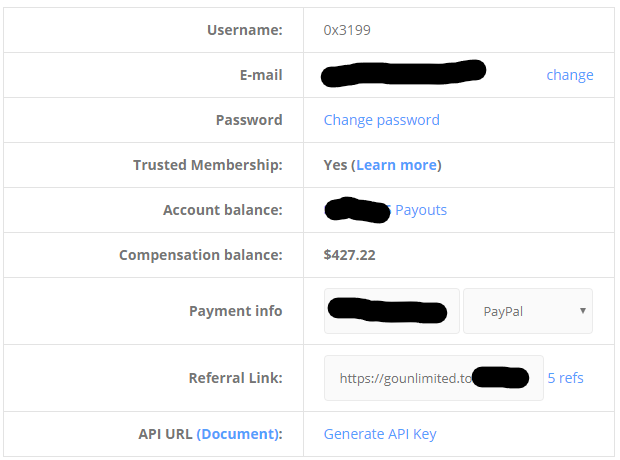Expand the PayPal payment method dropdown
Screen dimensions: 620x460
click(x=527, y=311)
